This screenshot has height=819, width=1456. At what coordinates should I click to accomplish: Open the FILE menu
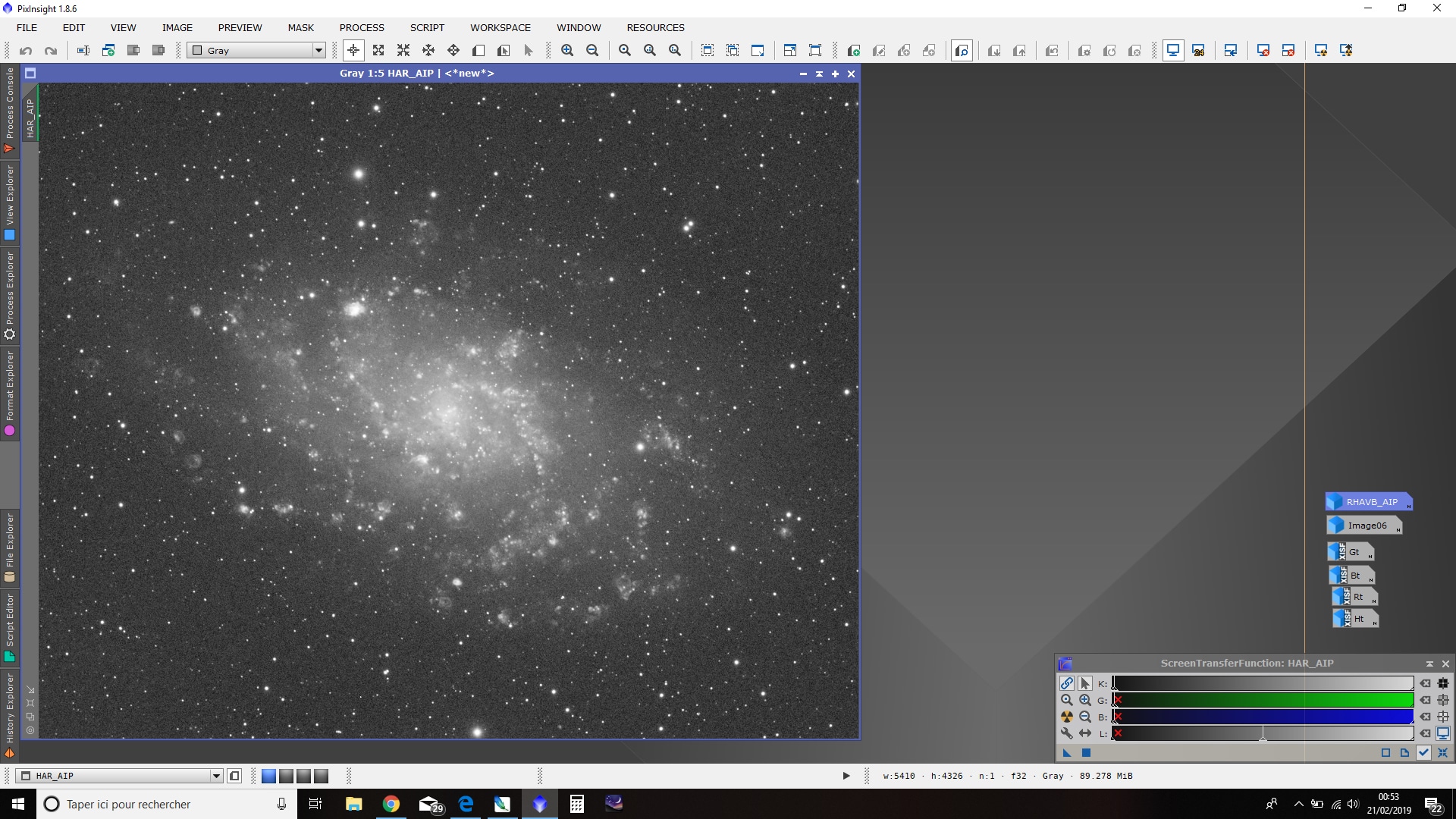[27, 27]
